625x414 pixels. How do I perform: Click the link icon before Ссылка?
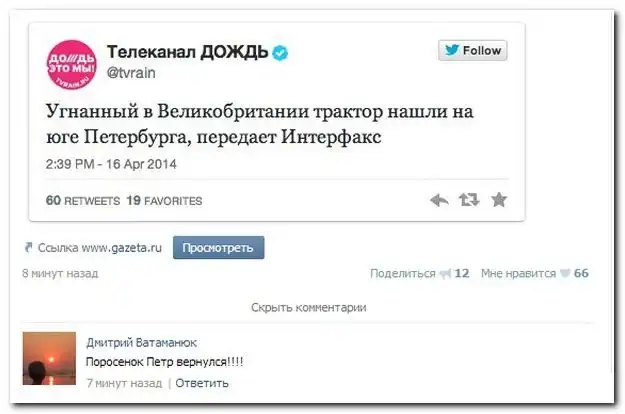[28, 246]
